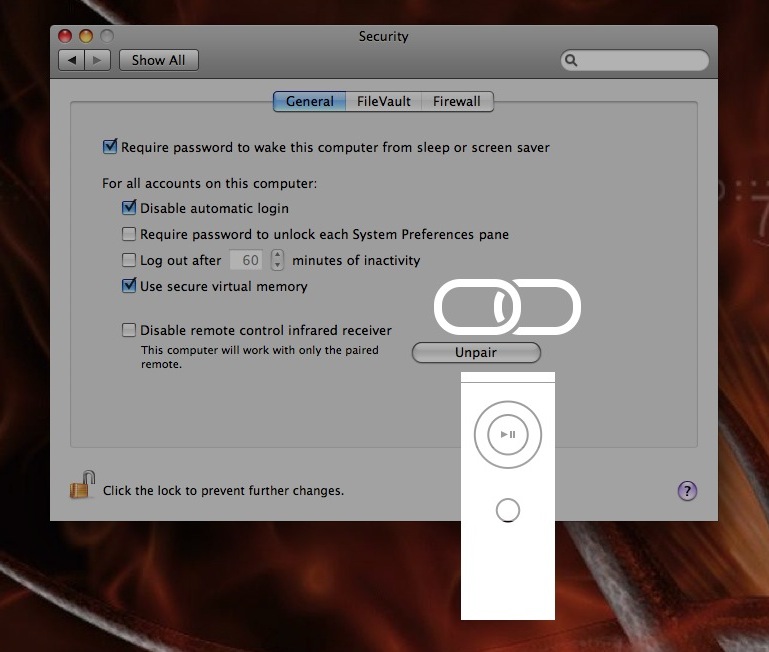Increase minutes with the stepper up arrow
This screenshot has width=769, height=652.
click(x=277, y=255)
